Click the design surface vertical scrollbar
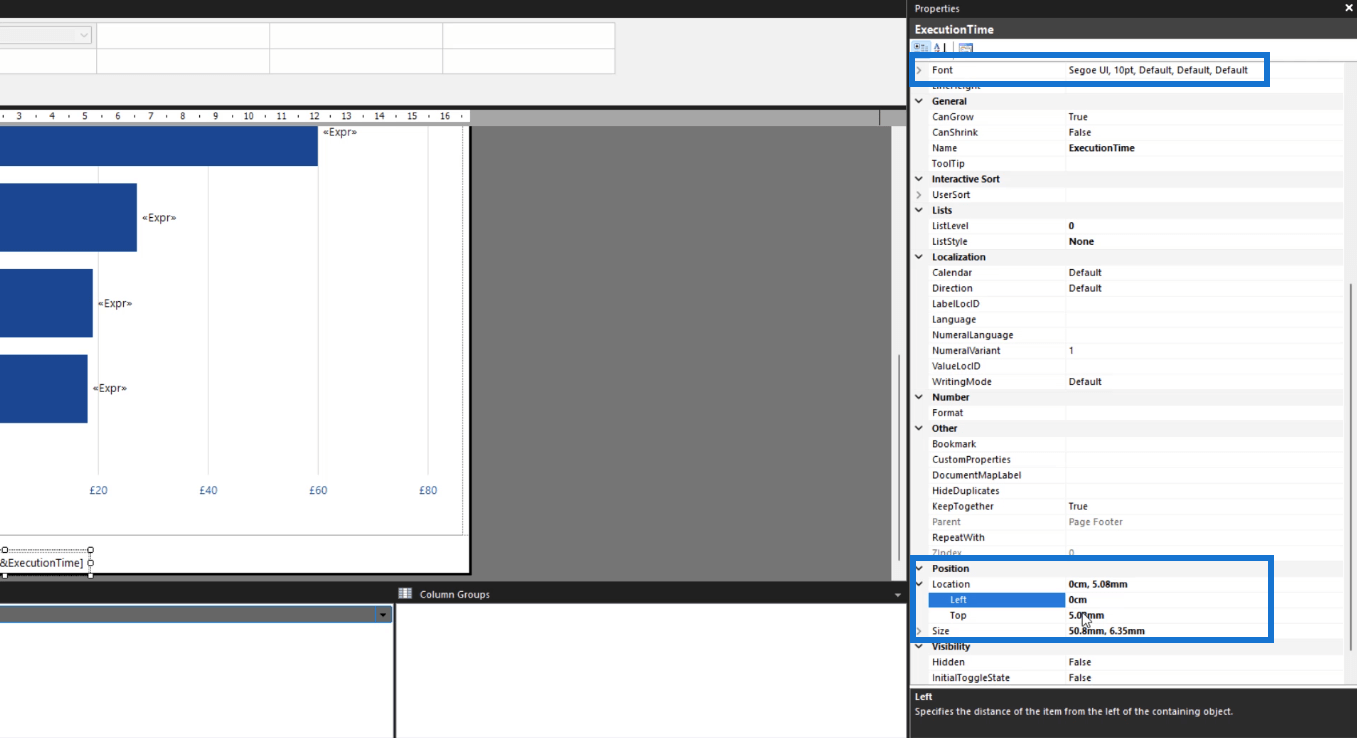This screenshot has width=1357, height=738. click(898, 460)
